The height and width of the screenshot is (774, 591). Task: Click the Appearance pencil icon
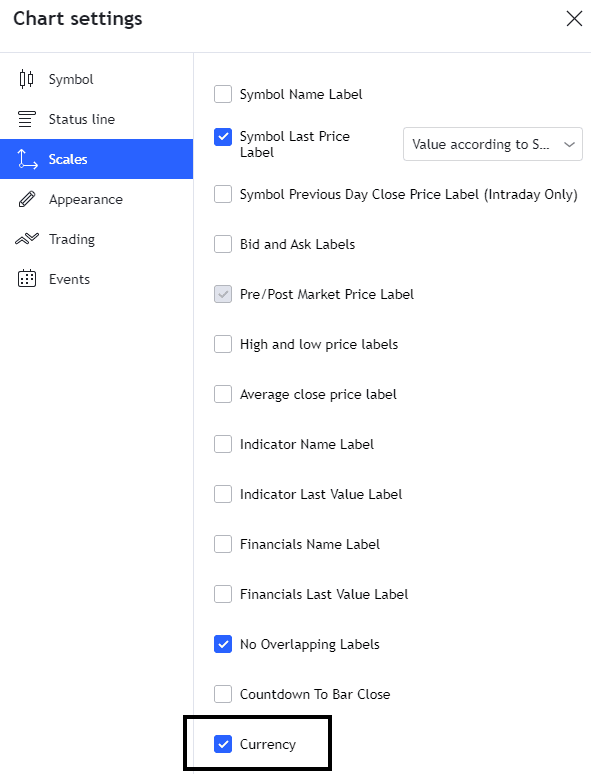[x=27, y=199]
